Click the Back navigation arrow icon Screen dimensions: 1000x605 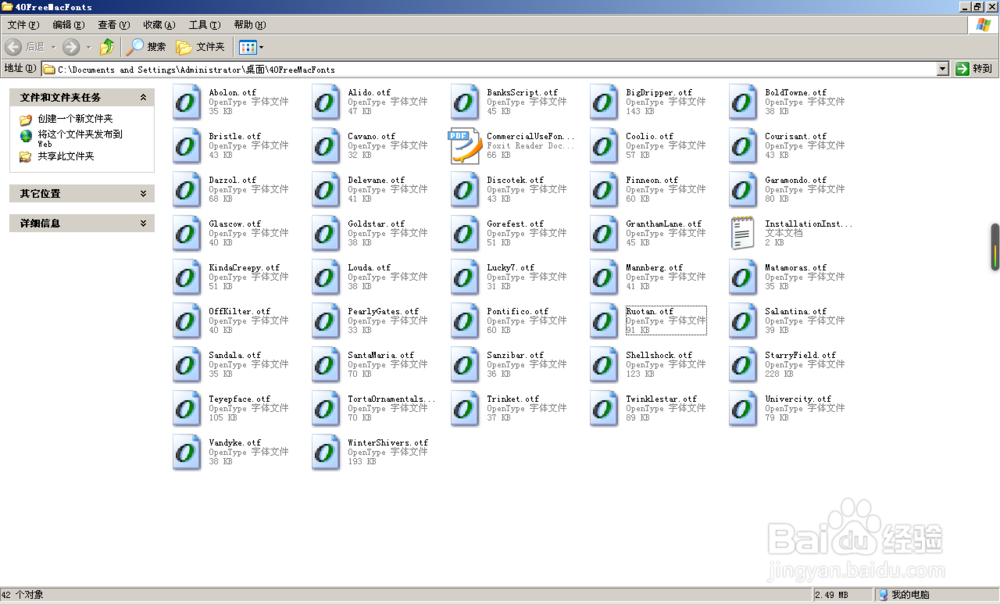pyautogui.click(x=13, y=47)
